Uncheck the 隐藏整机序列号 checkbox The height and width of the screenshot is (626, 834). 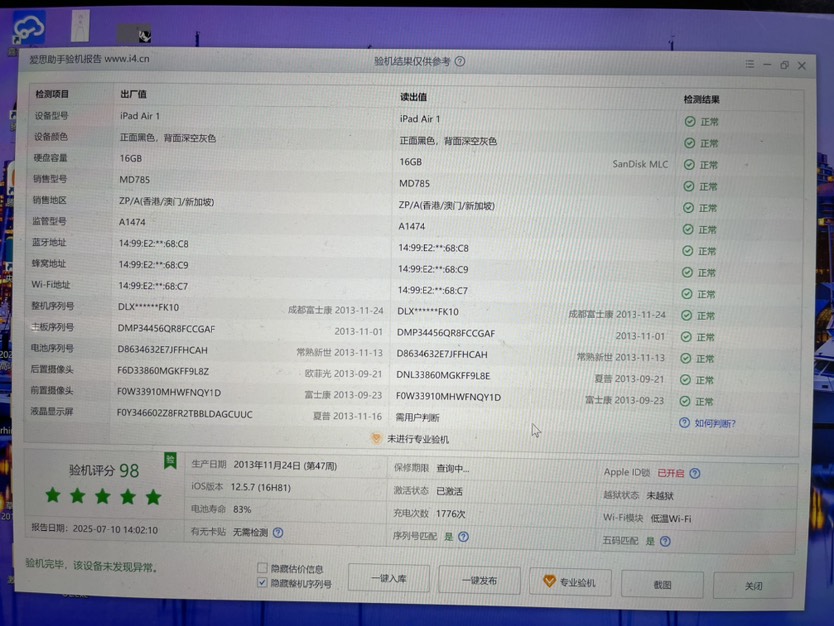tap(262, 582)
